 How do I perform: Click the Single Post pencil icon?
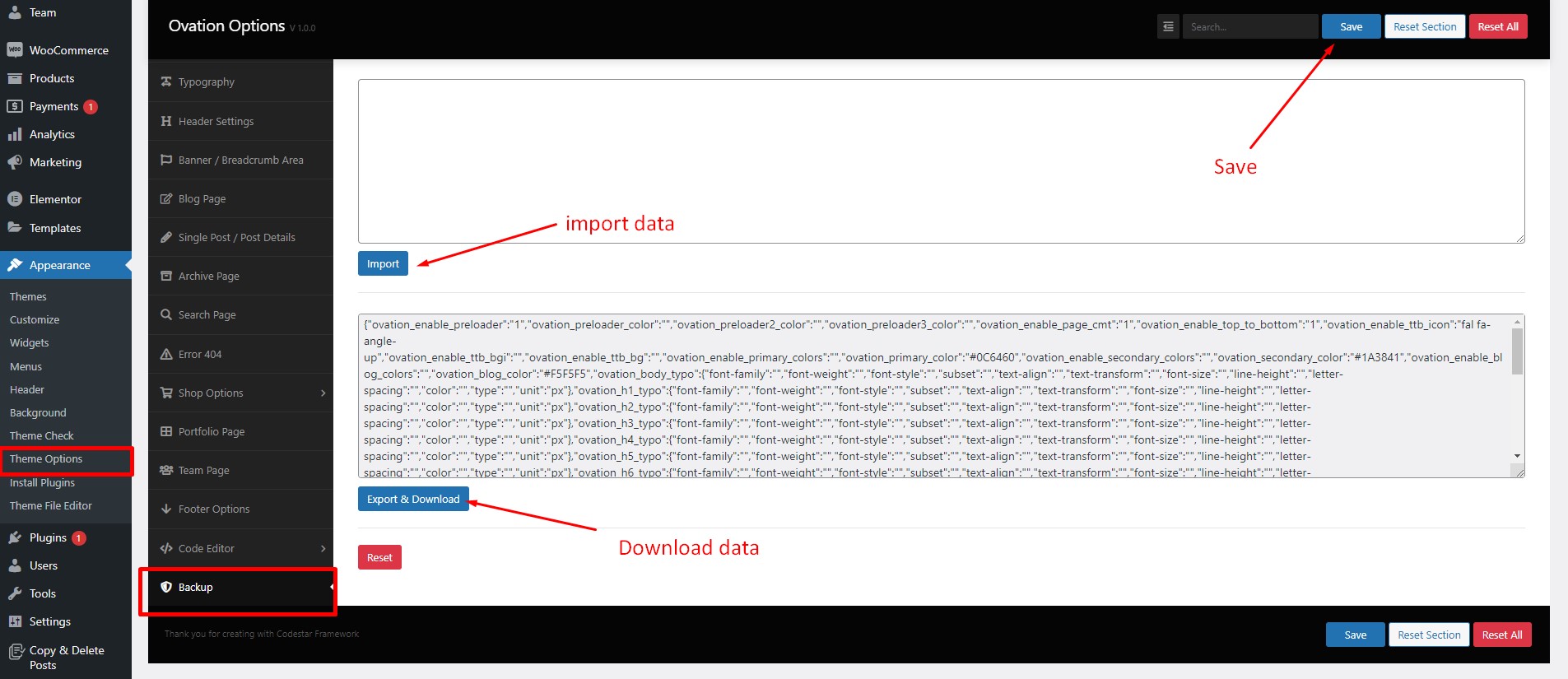coord(166,237)
